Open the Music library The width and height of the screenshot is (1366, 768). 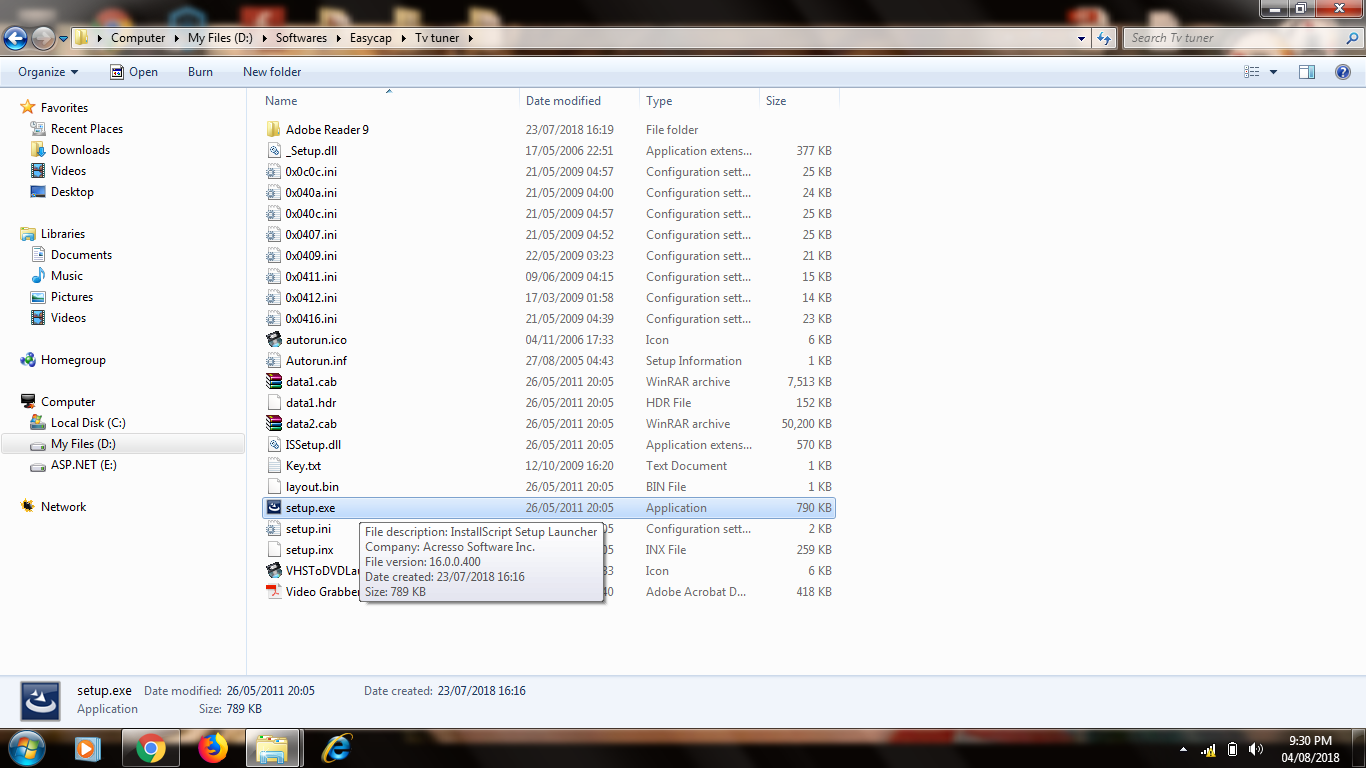[x=67, y=276]
